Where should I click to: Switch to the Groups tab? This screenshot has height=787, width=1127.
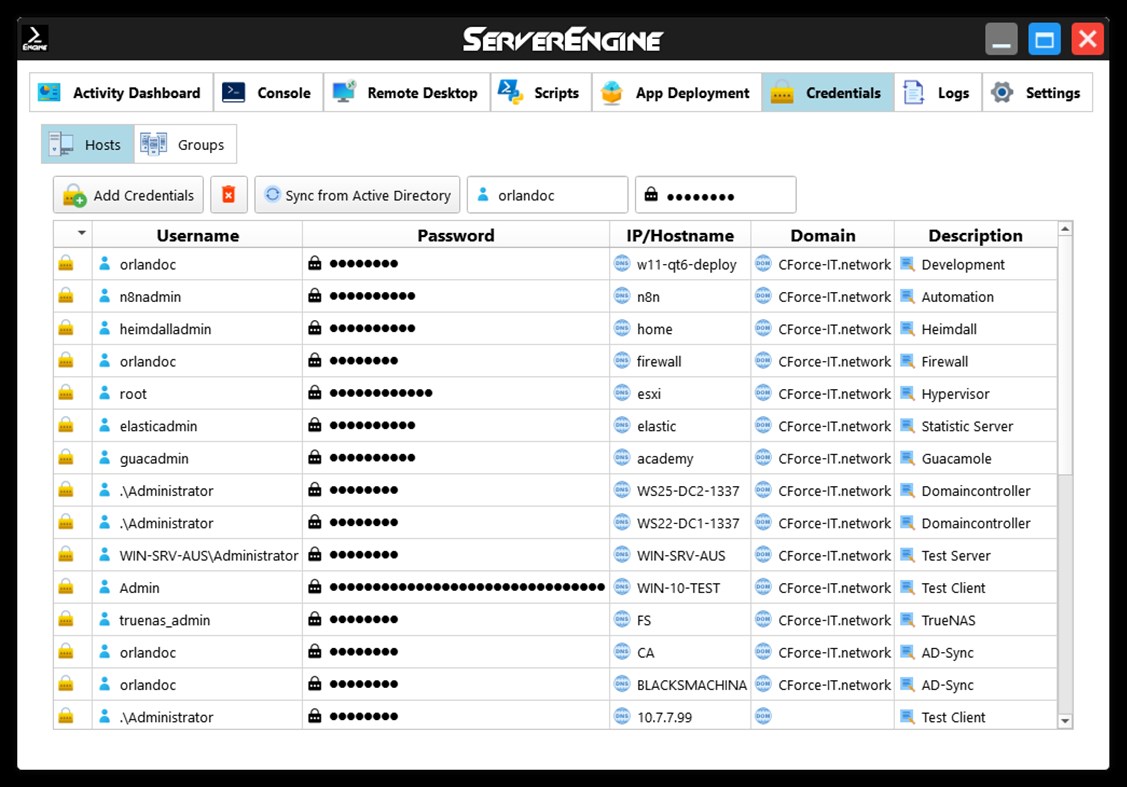click(184, 143)
